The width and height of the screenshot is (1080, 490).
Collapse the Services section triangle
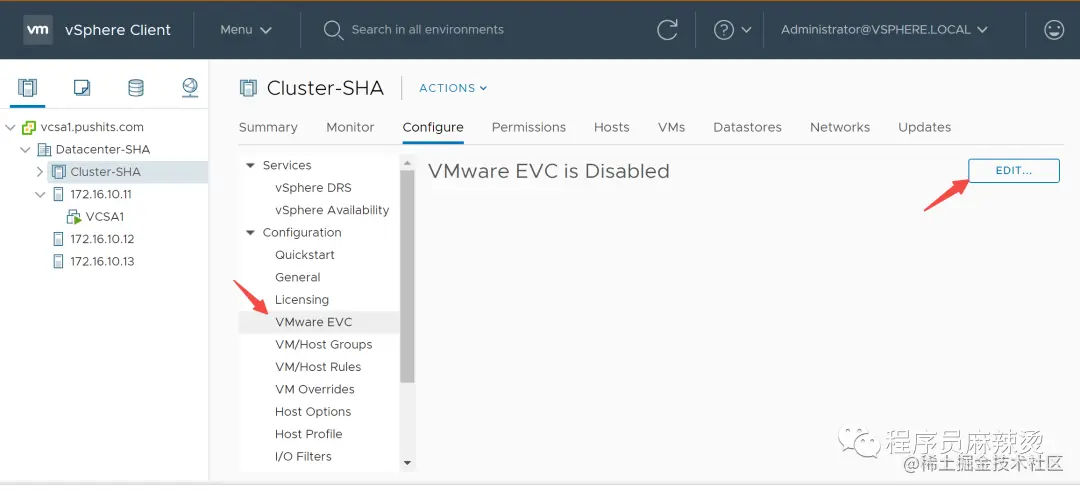coord(251,165)
